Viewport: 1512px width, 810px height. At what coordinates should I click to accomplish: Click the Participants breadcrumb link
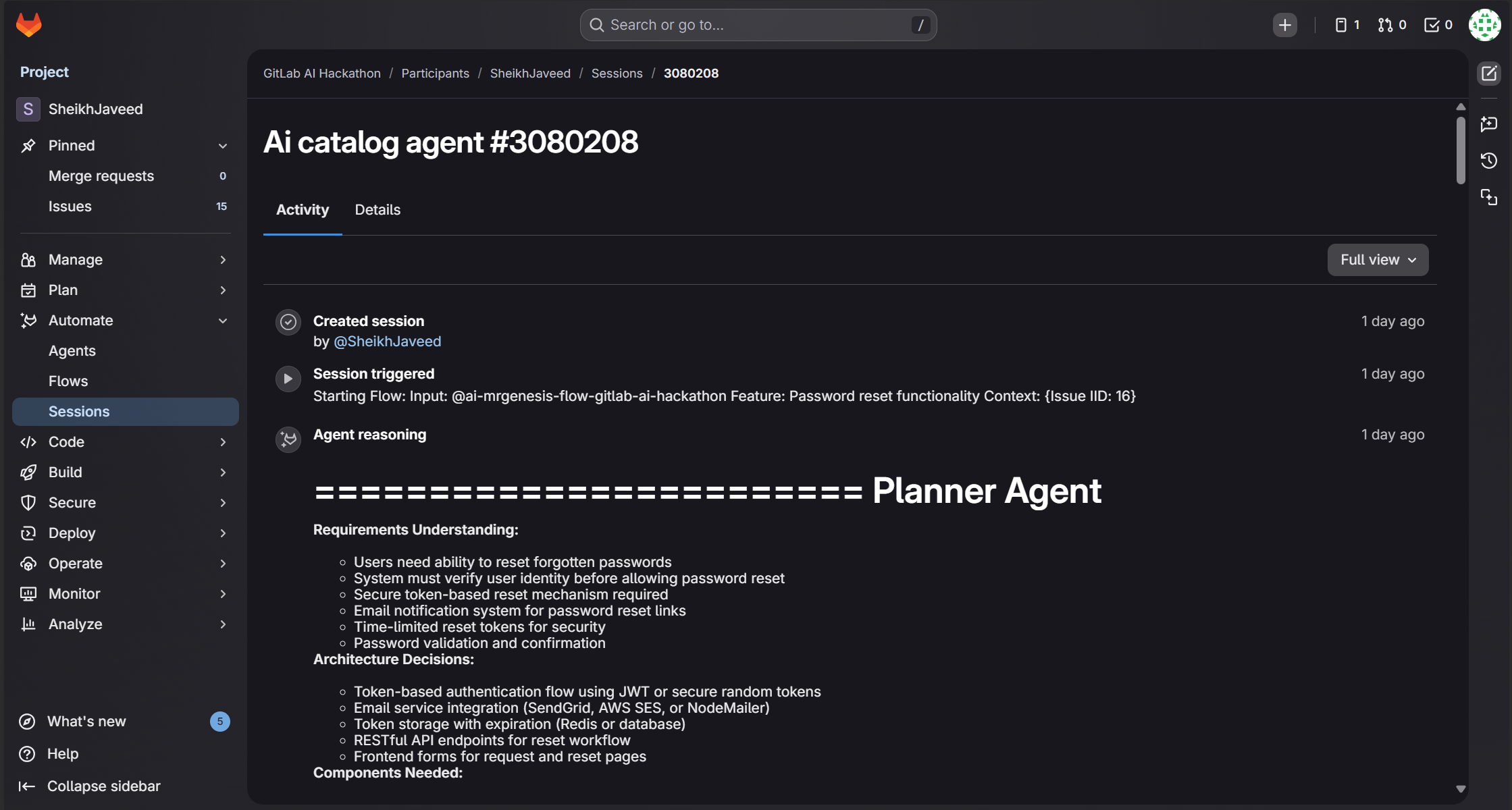[435, 74]
